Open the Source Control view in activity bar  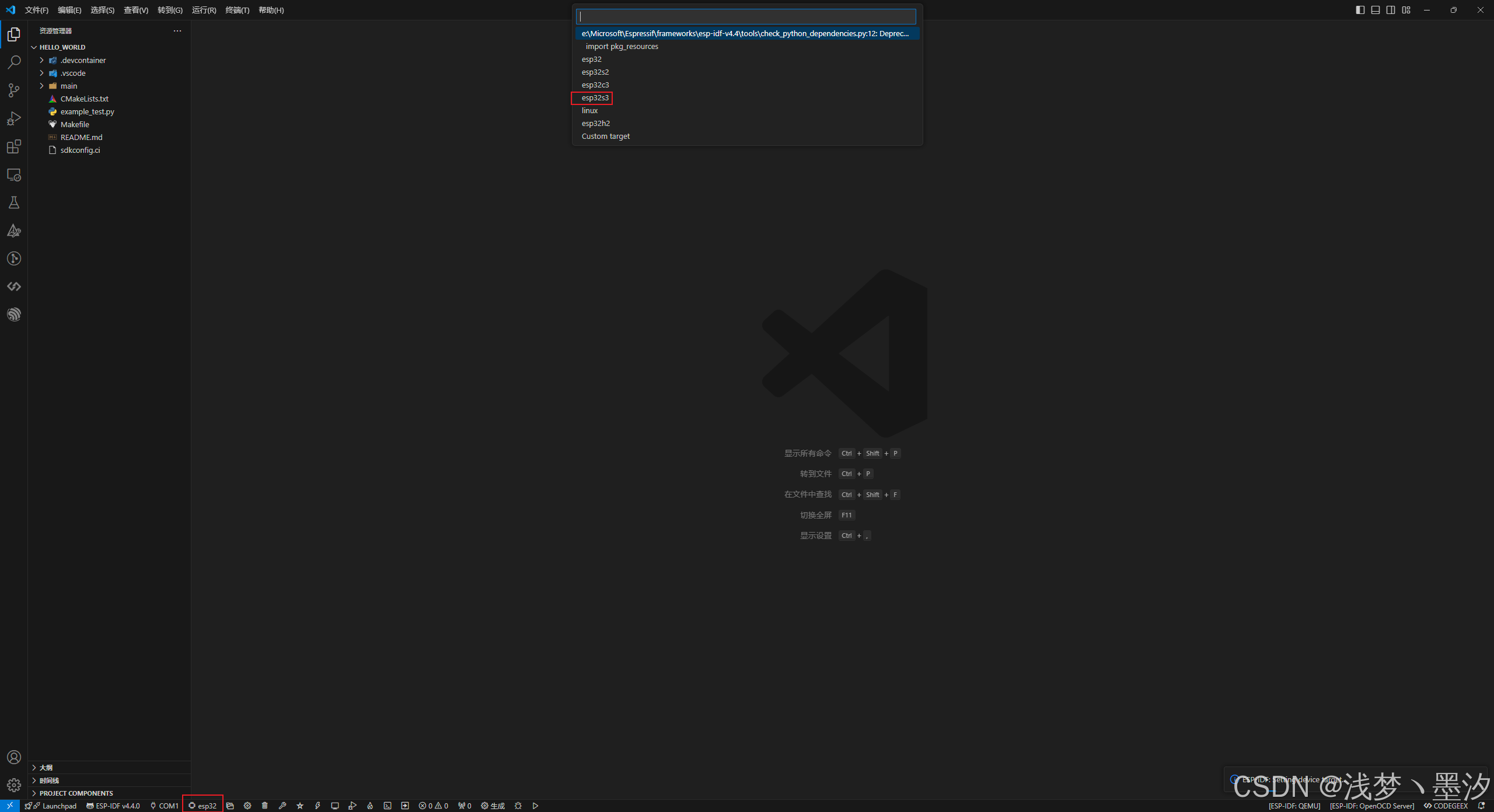[x=14, y=90]
